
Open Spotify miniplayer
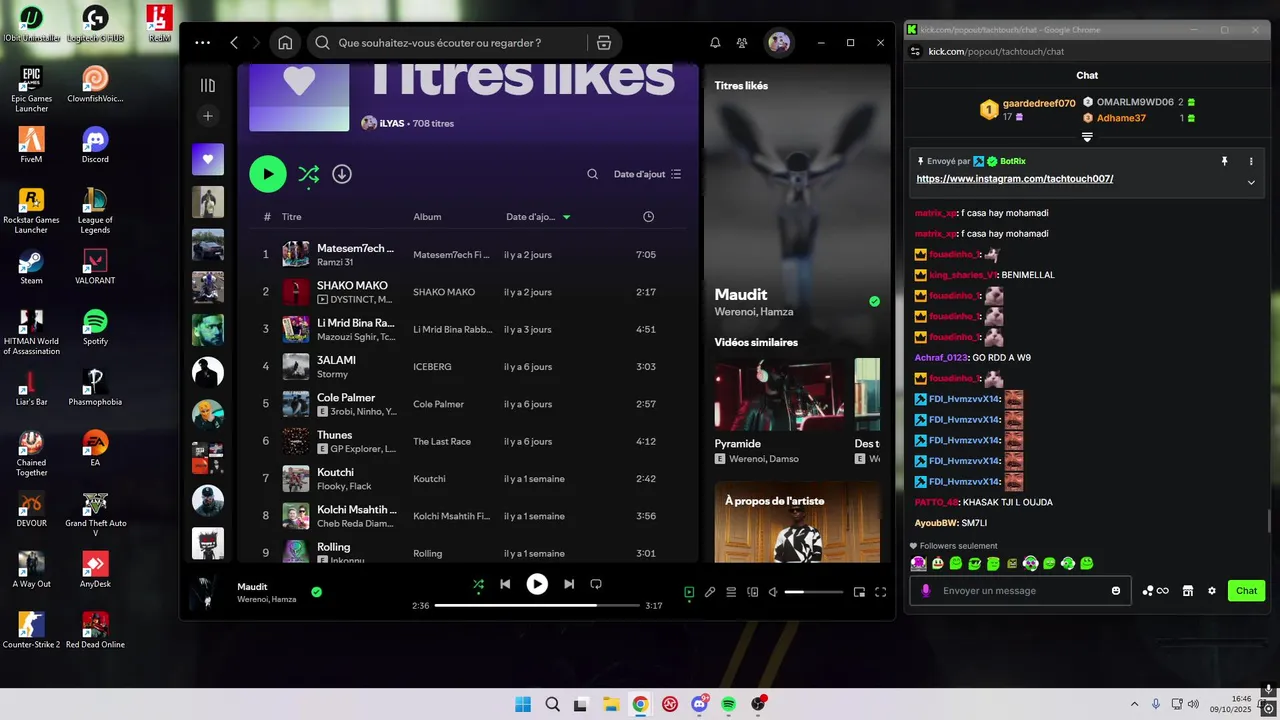click(859, 592)
